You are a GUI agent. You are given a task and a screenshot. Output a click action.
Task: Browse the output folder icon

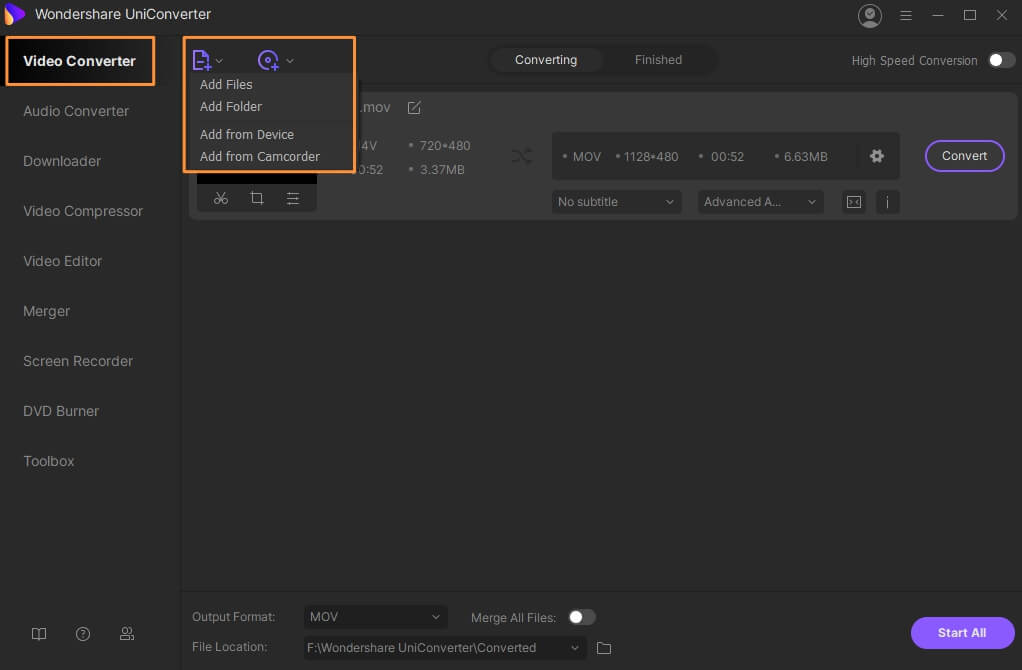click(x=604, y=648)
